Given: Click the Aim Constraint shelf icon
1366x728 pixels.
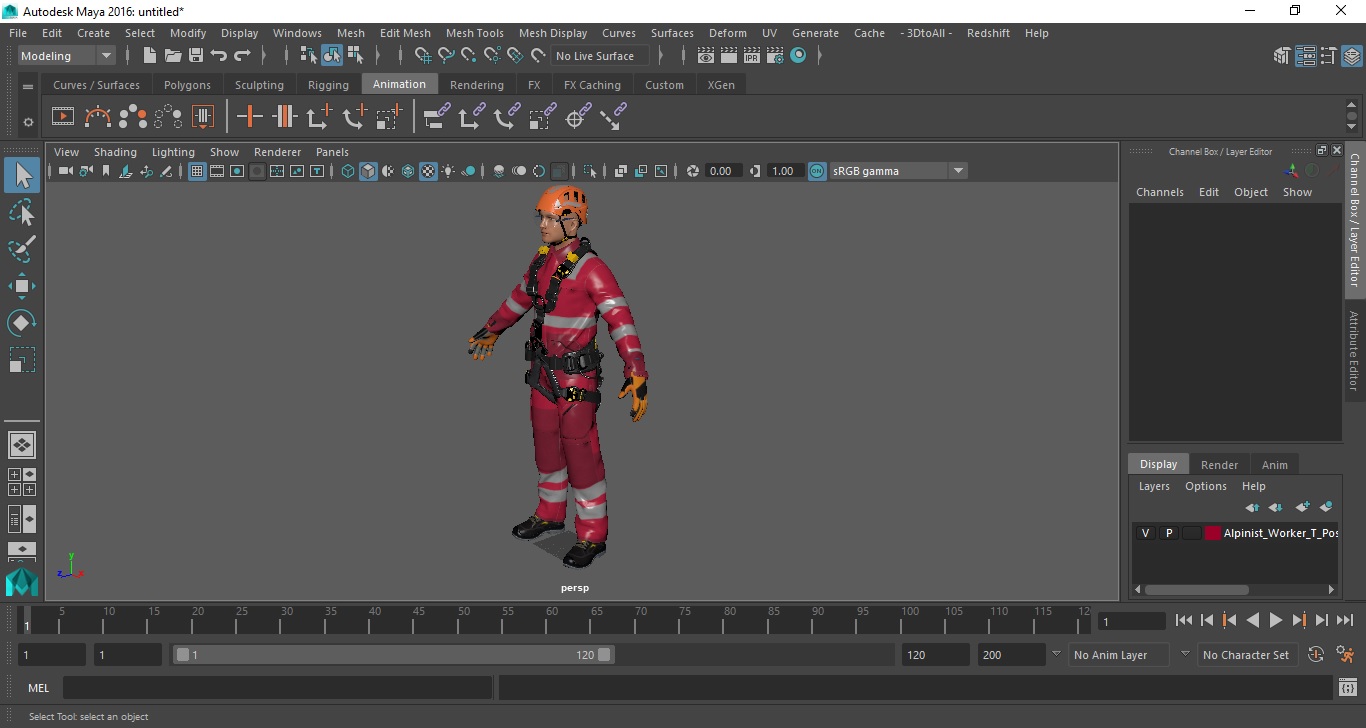Looking at the screenshot, I should pyautogui.click(x=576, y=118).
